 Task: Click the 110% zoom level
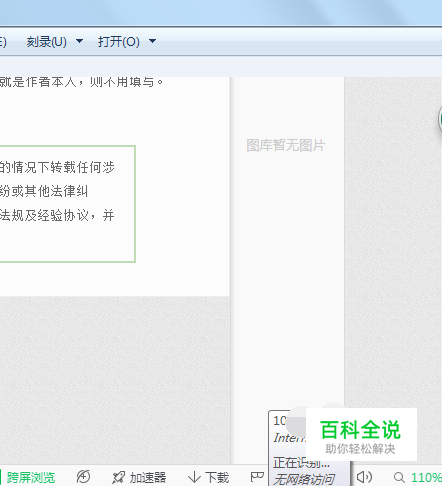click(x=426, y=478)
